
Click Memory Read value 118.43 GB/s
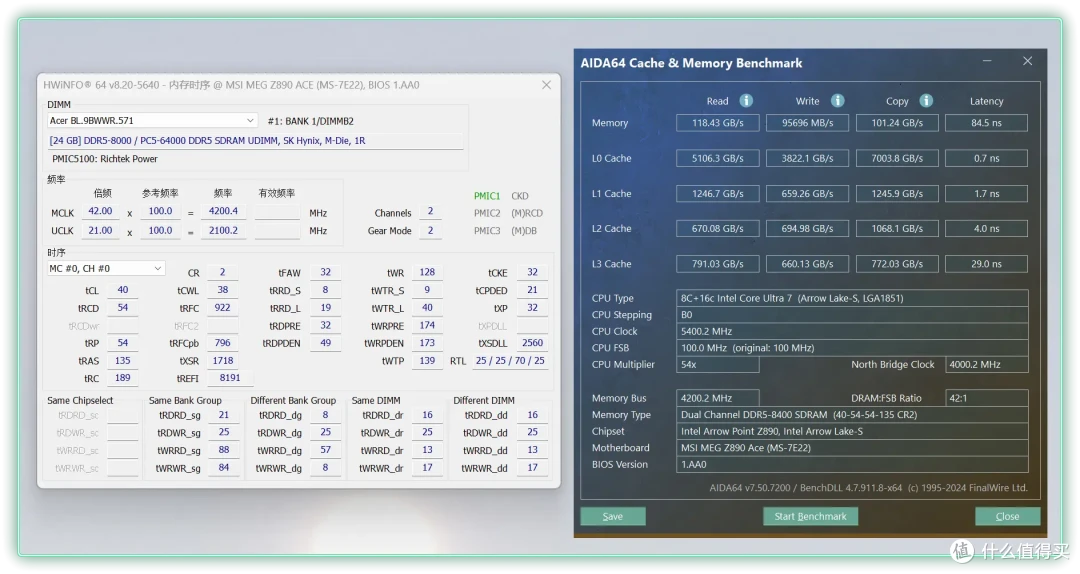pos(718,123)
